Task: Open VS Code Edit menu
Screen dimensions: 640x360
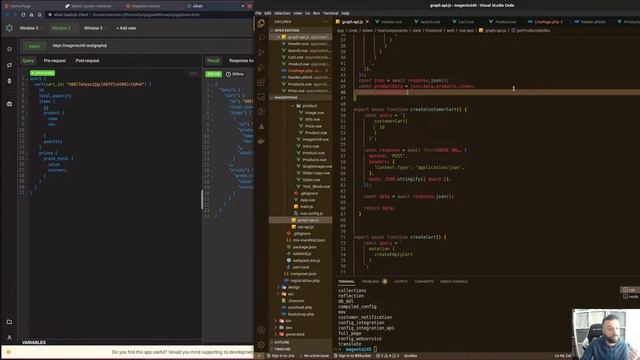Action: 268,13
